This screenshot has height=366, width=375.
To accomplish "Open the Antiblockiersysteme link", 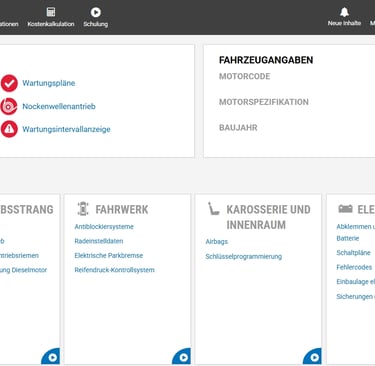I will (104, 227).
